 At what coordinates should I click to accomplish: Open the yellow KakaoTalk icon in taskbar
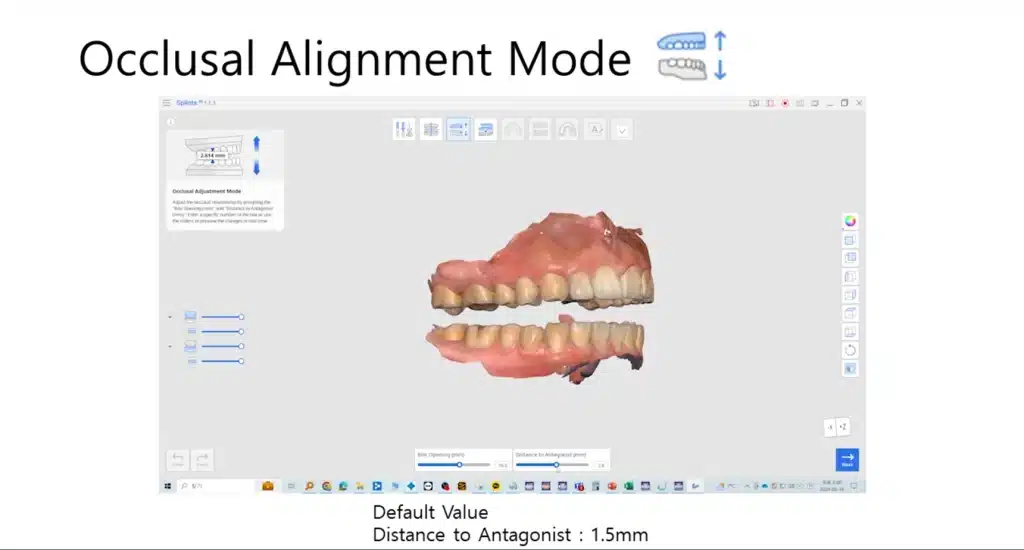pos(496,486)
